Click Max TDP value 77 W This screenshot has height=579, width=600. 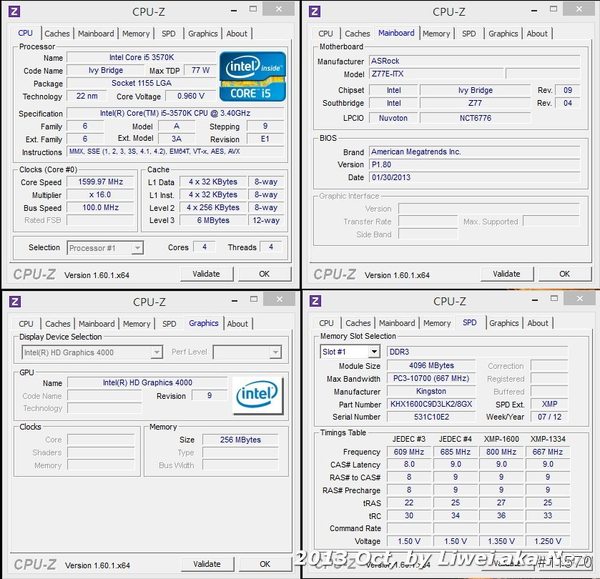tap(200, 70)
